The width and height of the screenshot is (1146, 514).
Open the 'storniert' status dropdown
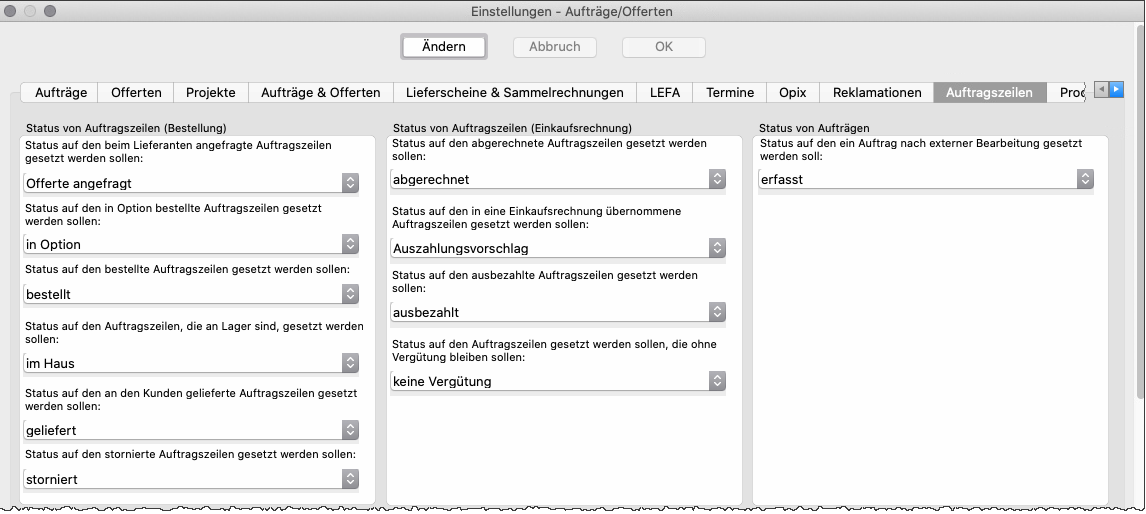click(x=191, y=479)
